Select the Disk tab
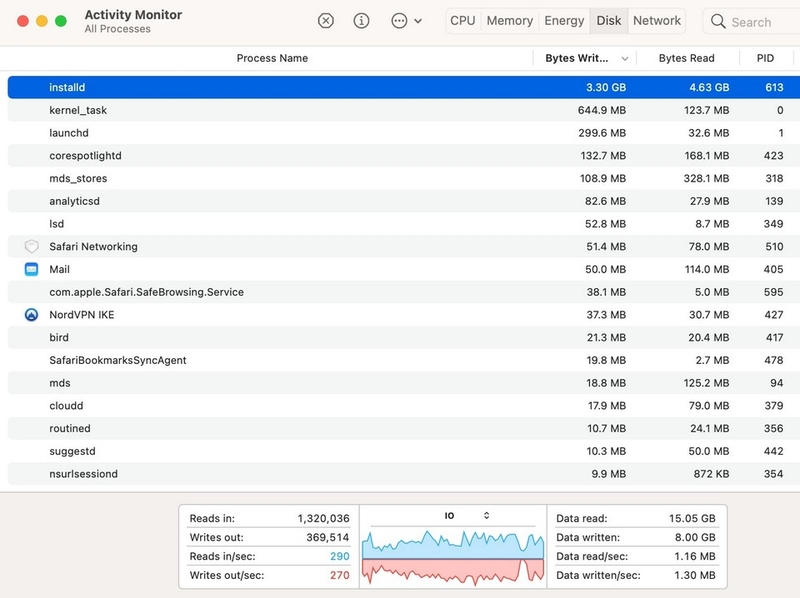 (x=609, y=21)
